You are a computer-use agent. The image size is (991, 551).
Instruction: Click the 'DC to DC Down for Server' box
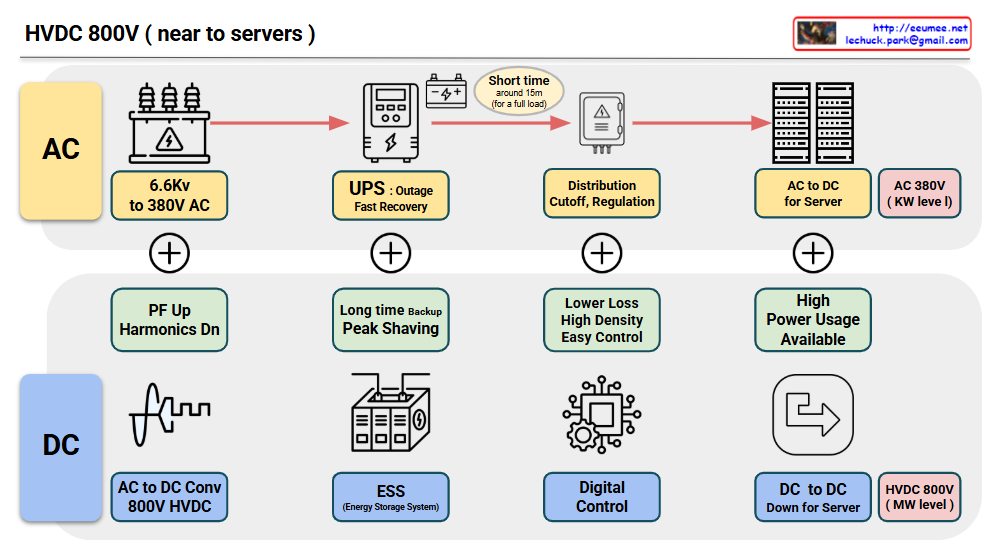813,497
